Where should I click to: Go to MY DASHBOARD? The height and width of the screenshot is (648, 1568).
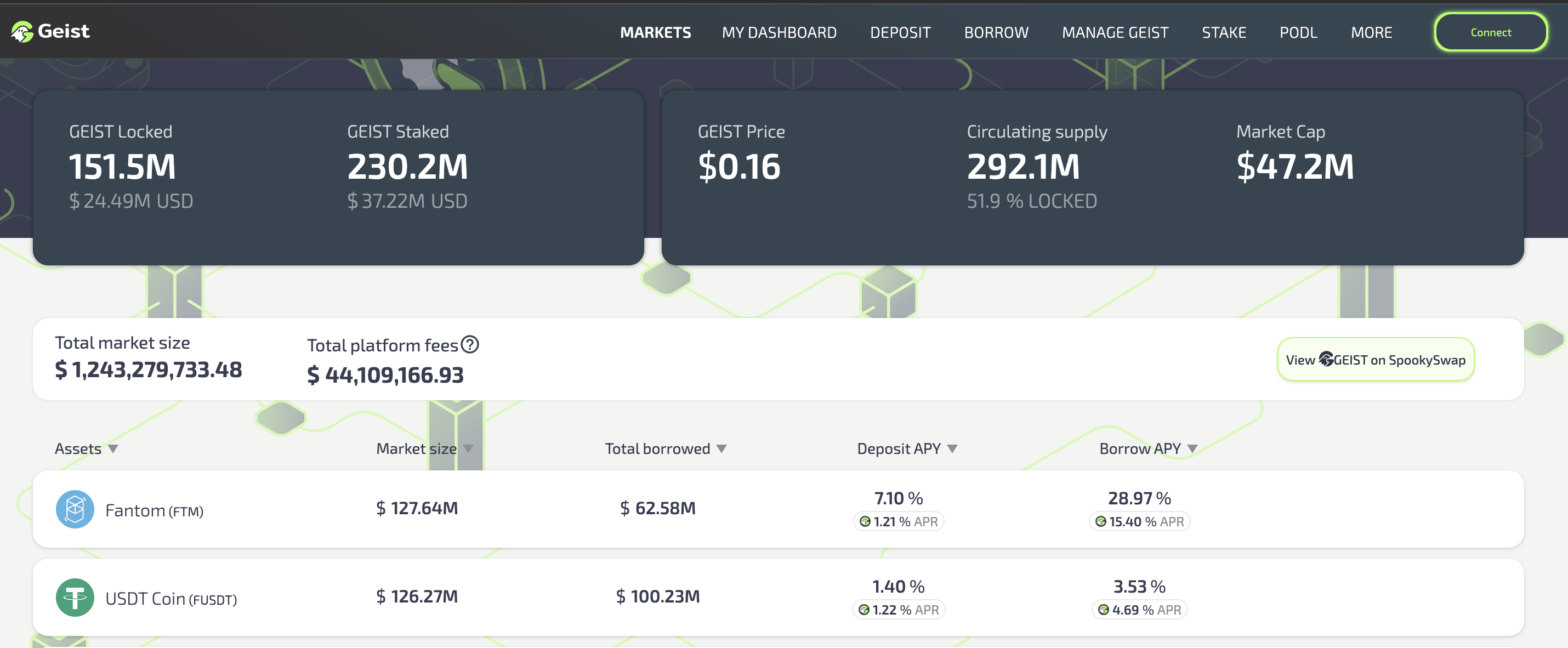pos(779,32)
